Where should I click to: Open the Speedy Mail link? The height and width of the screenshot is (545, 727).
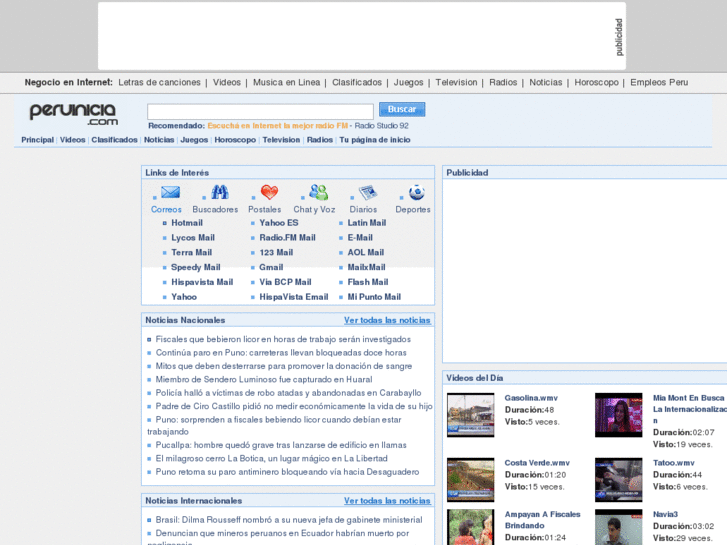pyautogui.click(x=196, y=267)
